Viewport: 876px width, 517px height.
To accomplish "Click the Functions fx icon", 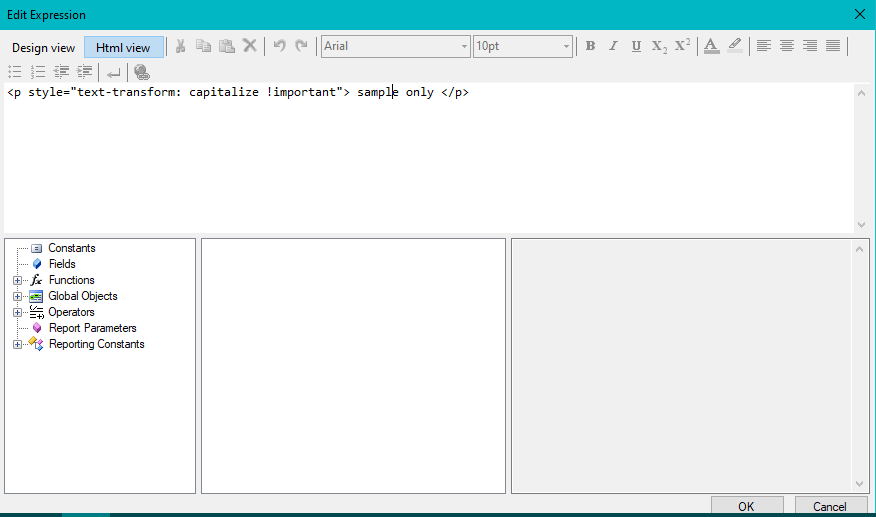I will pyautogui.click(x=36, y=280).
